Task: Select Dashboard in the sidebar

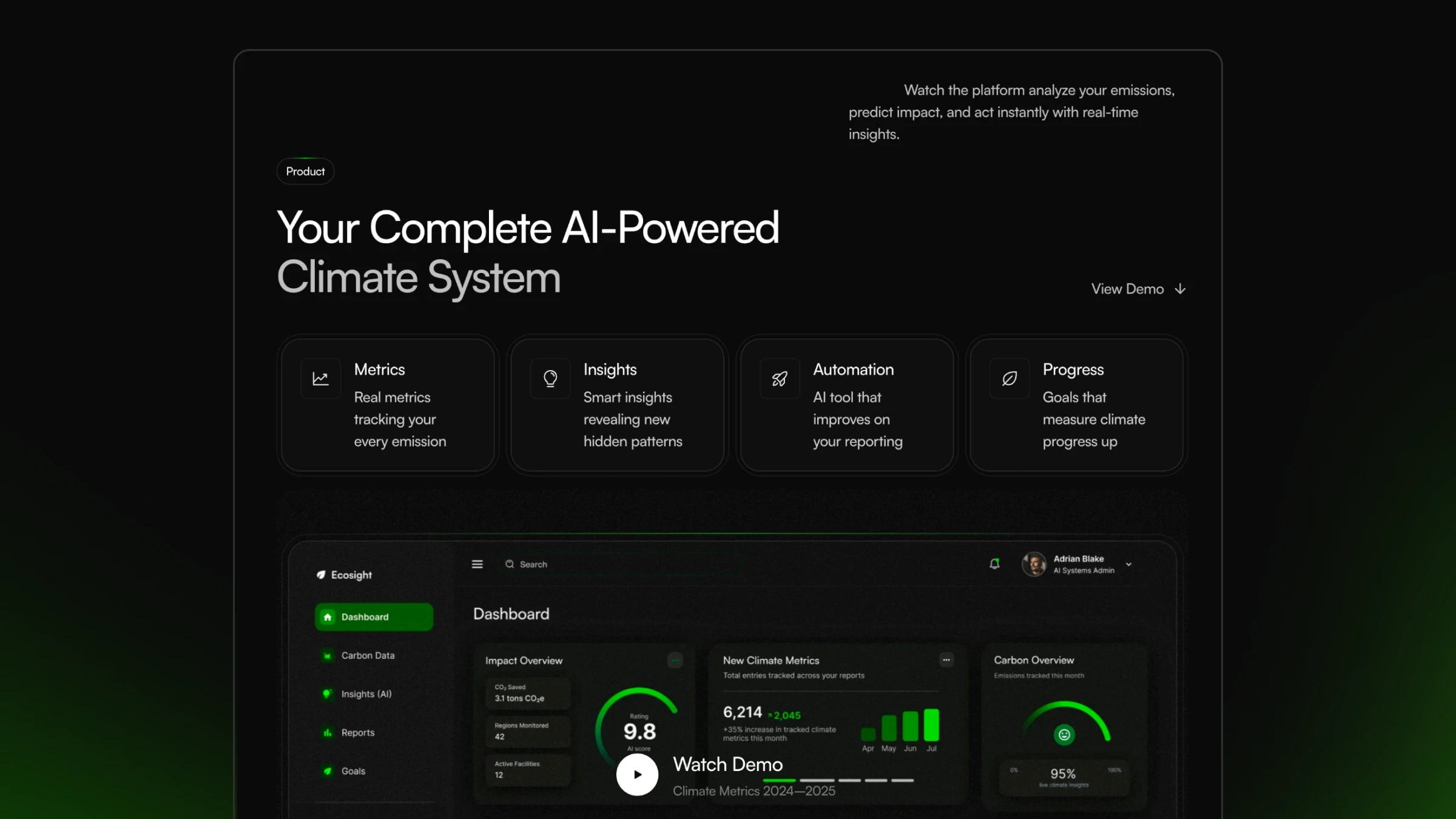Action: [374, 617]
